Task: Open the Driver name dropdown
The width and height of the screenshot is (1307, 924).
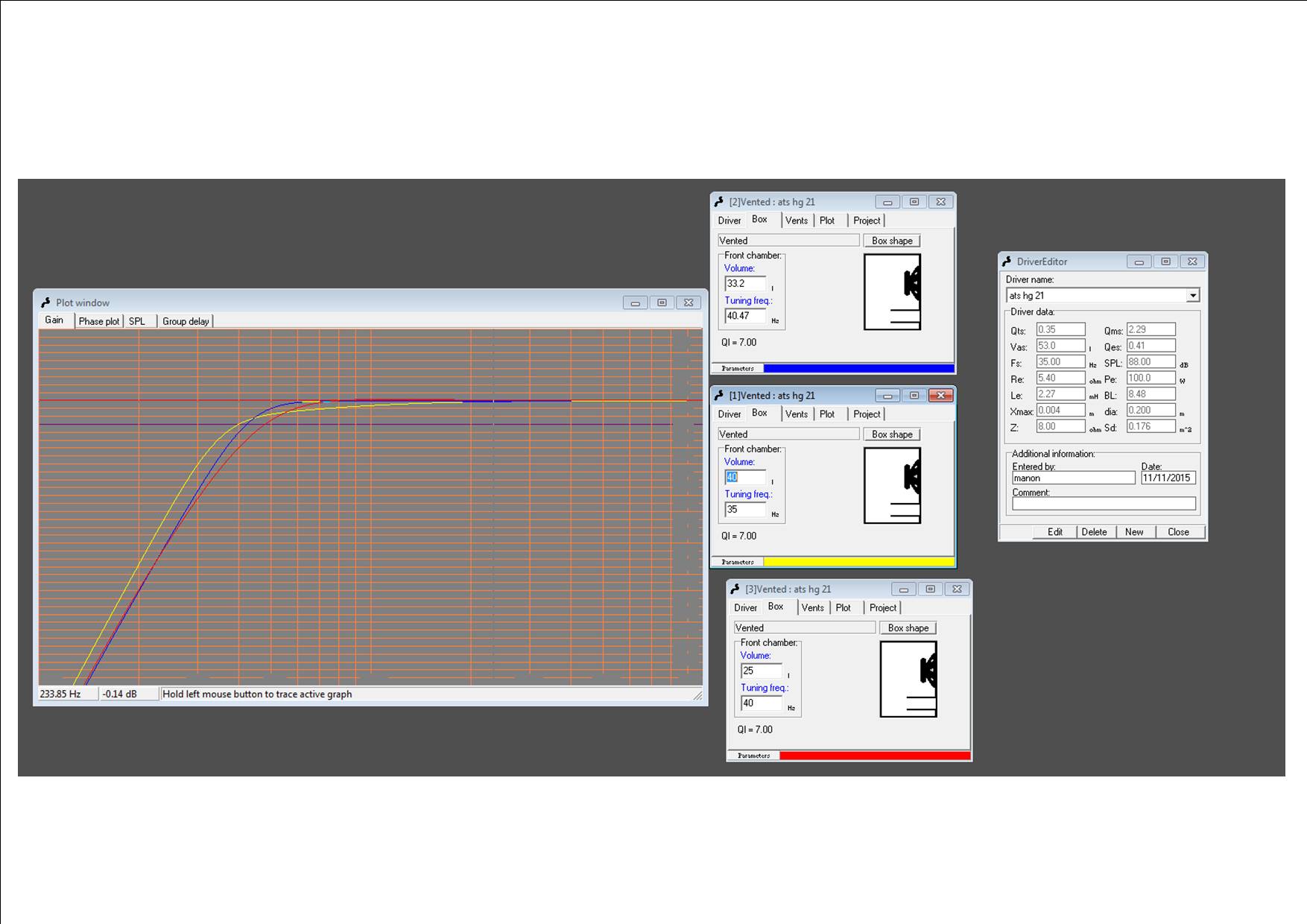Action: [1192, 296]
